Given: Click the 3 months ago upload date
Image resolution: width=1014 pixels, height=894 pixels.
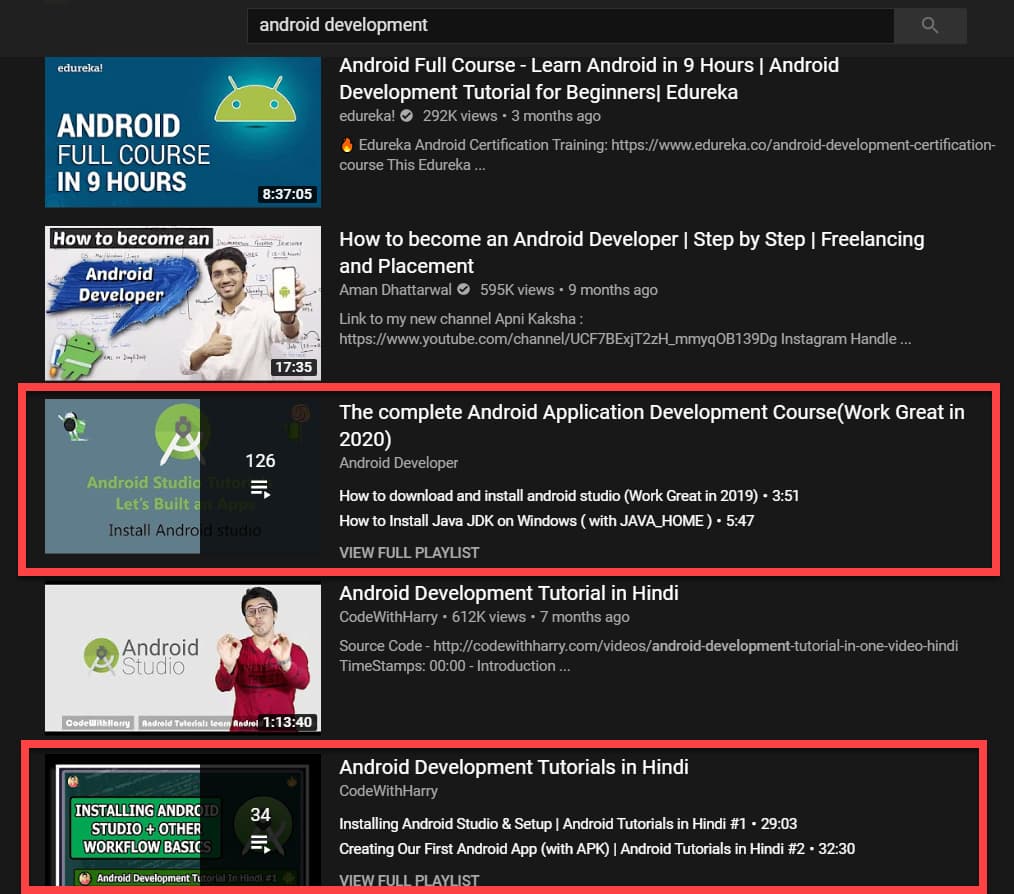Looking at the screenshot, I should click(x=556, y=116).
